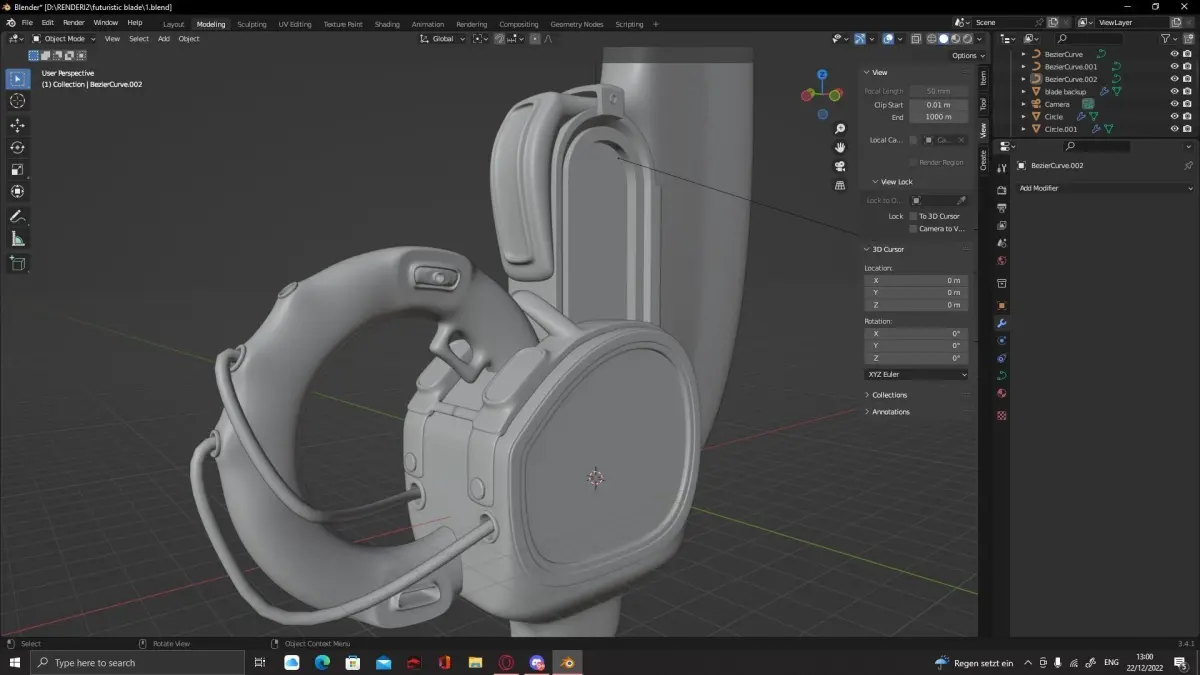
Task: Pin the BezierCurve.002 properties panel
Action: click(x=1188, y=165)
